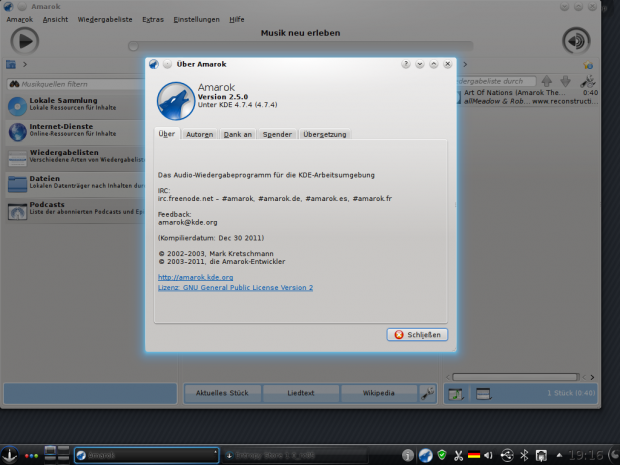
Task: Click the USB device notifier tray icon
Action: click(x=507, y=456)
